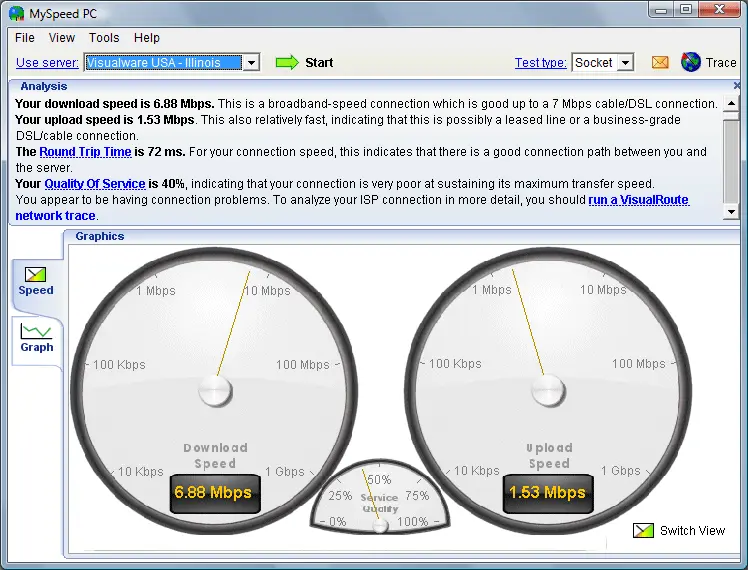
Task: Click the Trace globe icon
Action: 691,62
